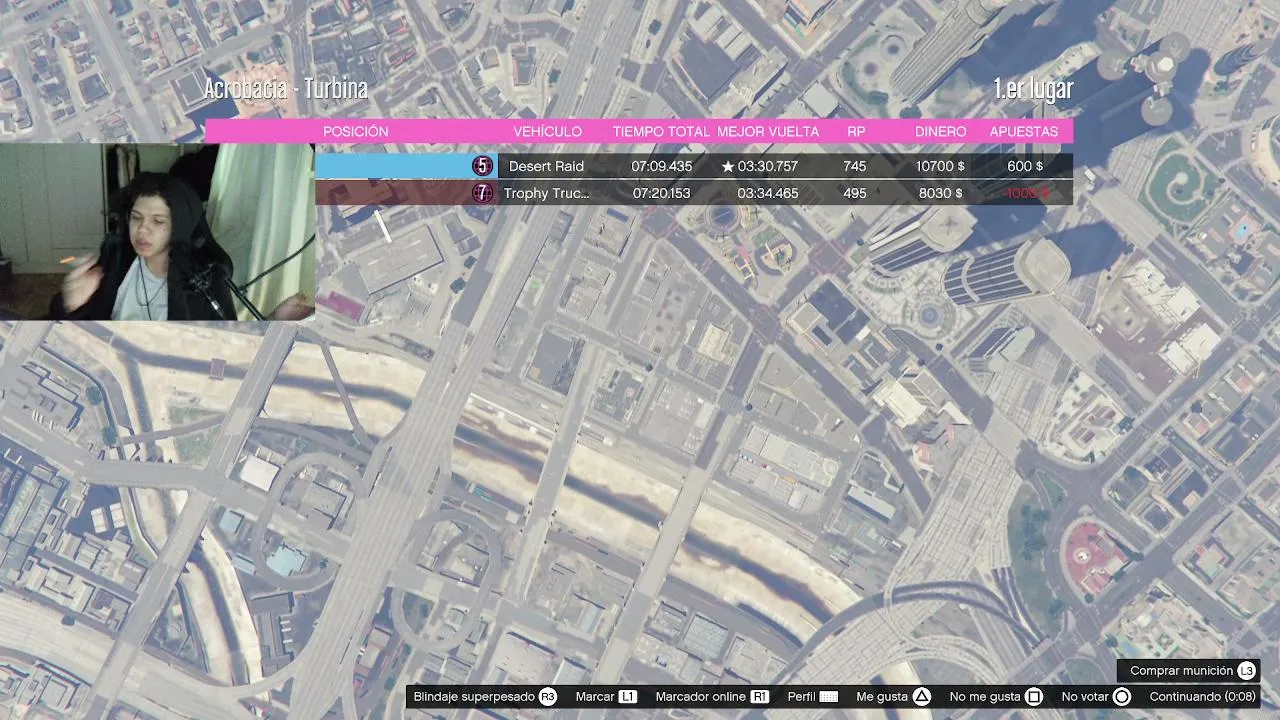Click the MEJOR VUELTA column header
1280x720 pixels.
click(x=768, y=131)
